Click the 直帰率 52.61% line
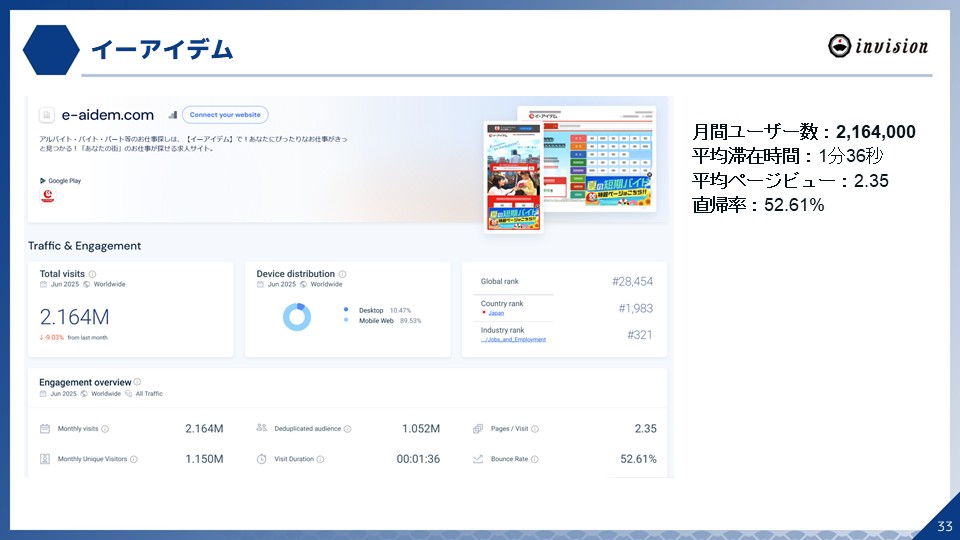Screen dimensions: 960x540 pos(759,204)
